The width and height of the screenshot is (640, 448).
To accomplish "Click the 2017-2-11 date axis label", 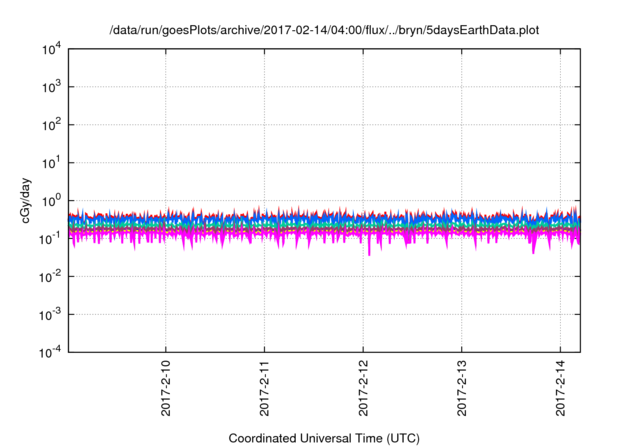I will tap(264, 388).
